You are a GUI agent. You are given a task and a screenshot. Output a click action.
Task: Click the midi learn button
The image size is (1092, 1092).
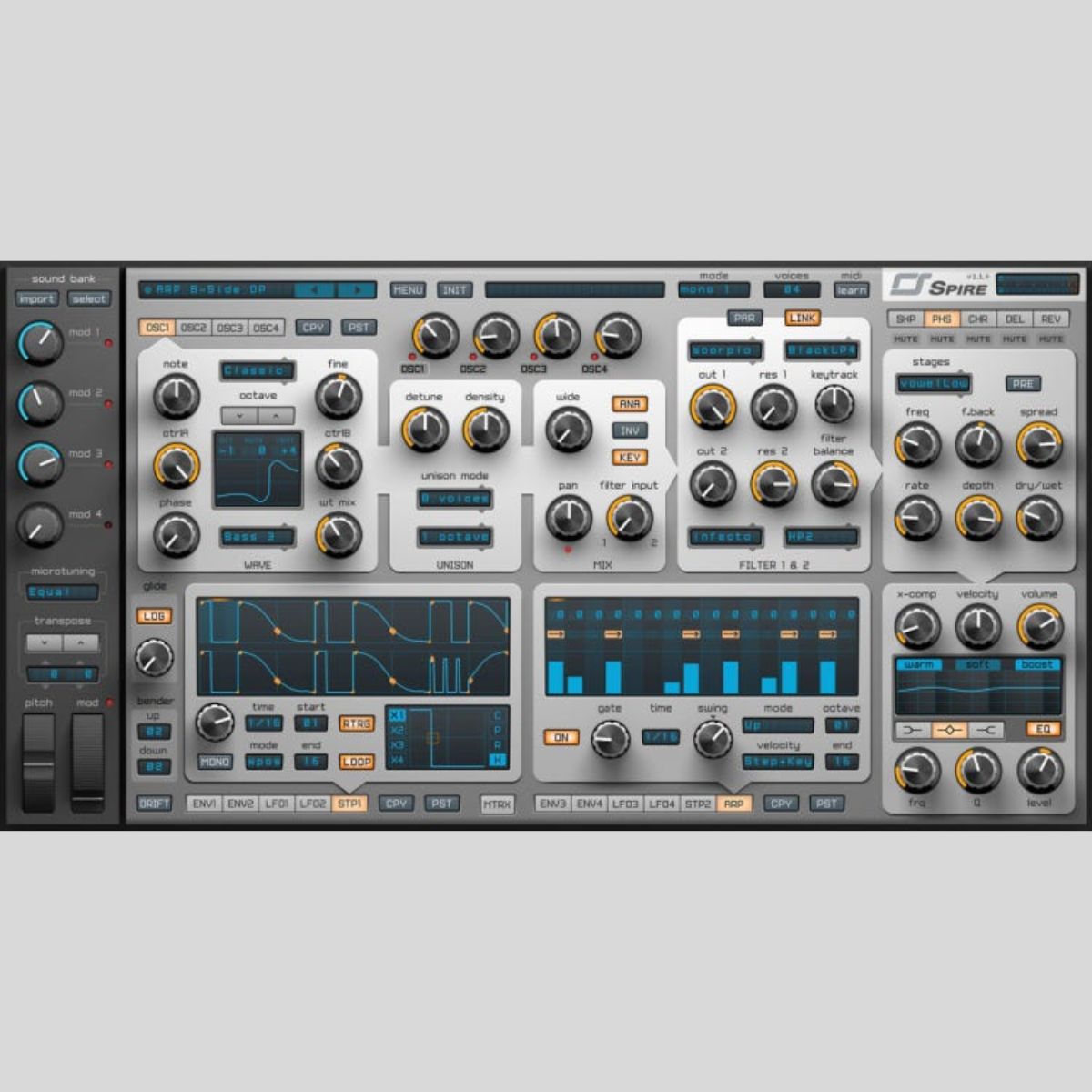click(852, 290)
